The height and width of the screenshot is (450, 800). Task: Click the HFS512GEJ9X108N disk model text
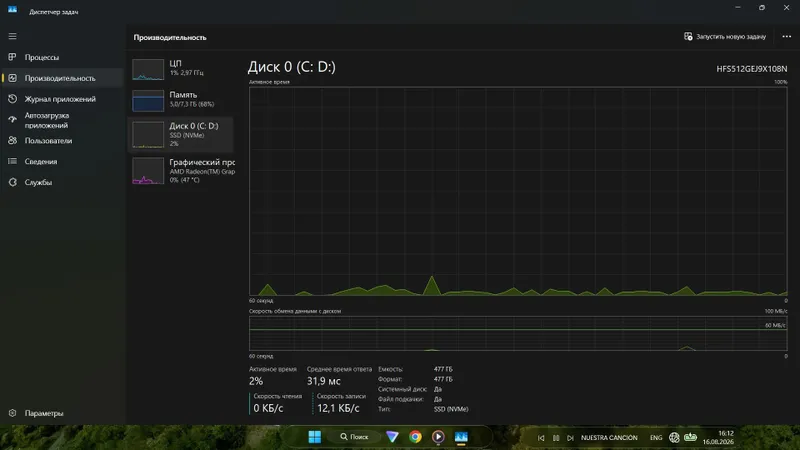point(752,69)
